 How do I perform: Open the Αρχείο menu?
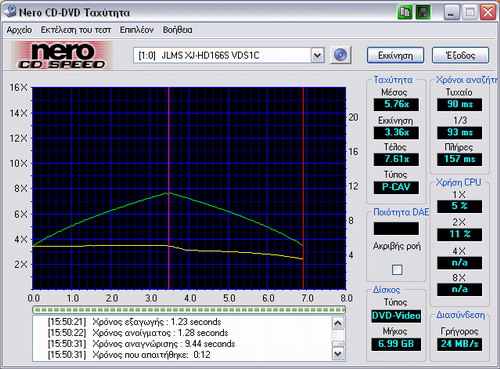pyautogui.click(x=19, y=30)
